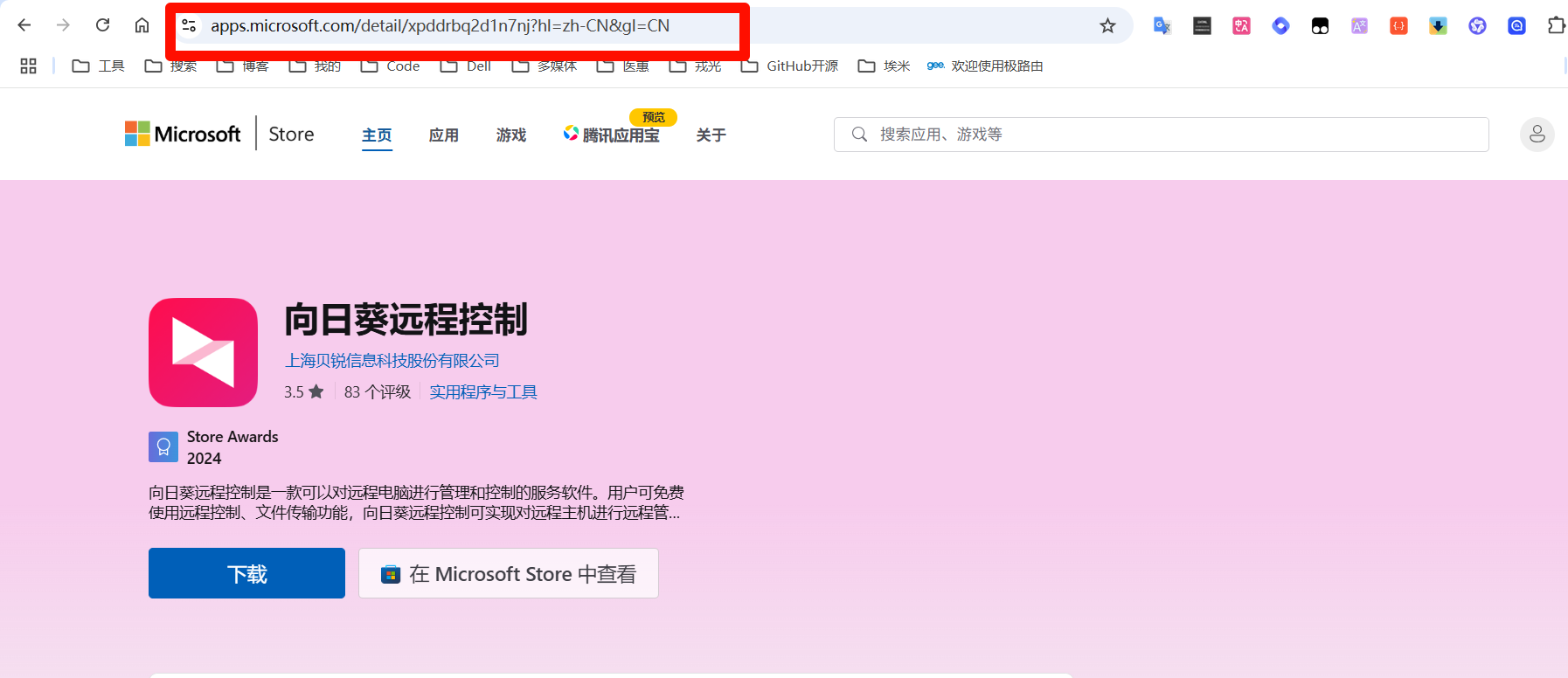Viewport: 1568px width, 678px height.
Task: Expand the Code bookmarks folder
Action: 390,66
